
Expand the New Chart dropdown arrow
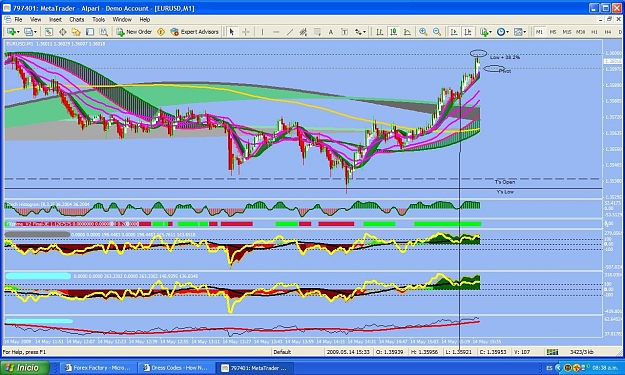[18, 32]
